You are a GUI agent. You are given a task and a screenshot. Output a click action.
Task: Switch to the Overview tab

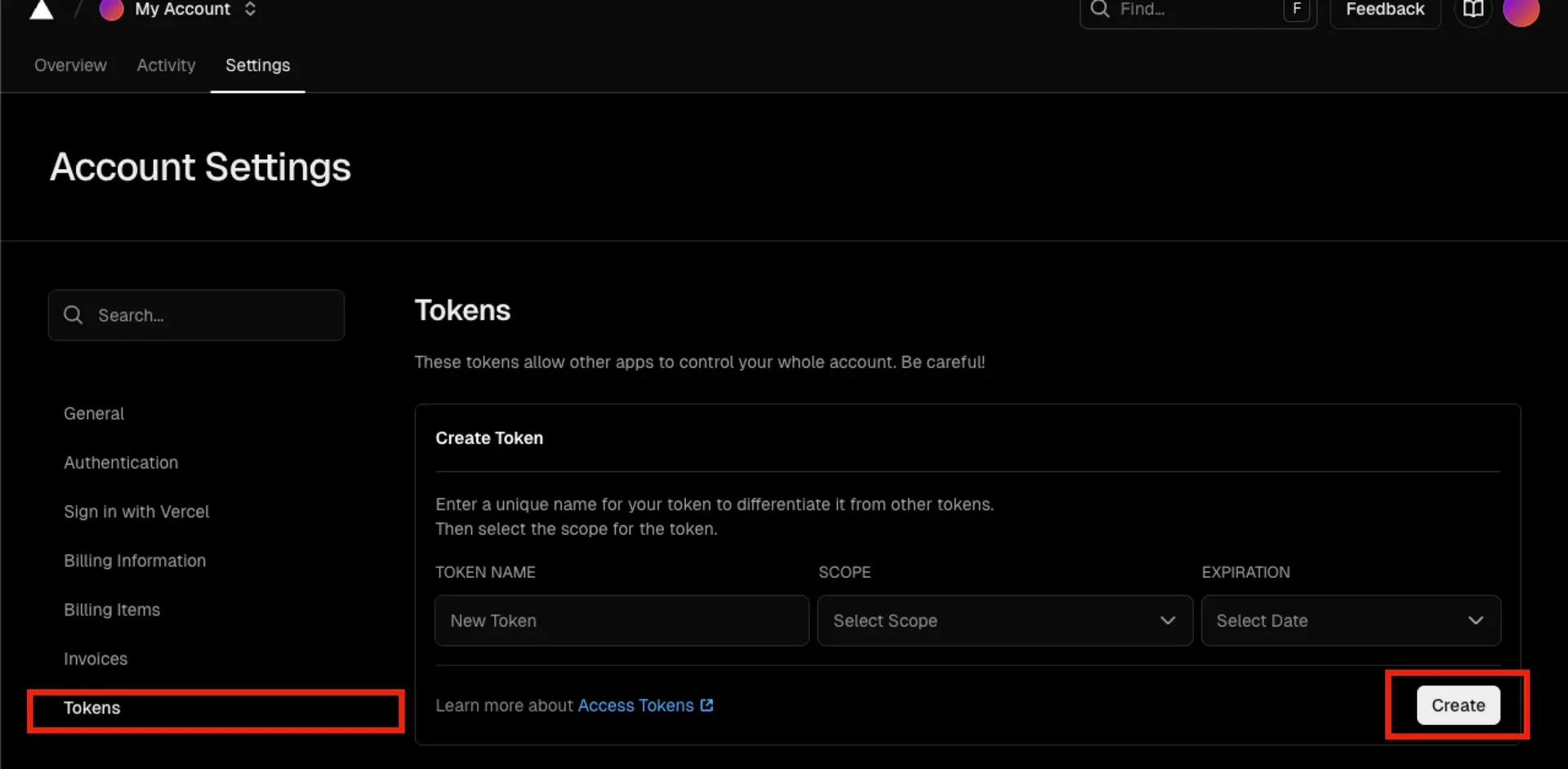coord(70,65)
